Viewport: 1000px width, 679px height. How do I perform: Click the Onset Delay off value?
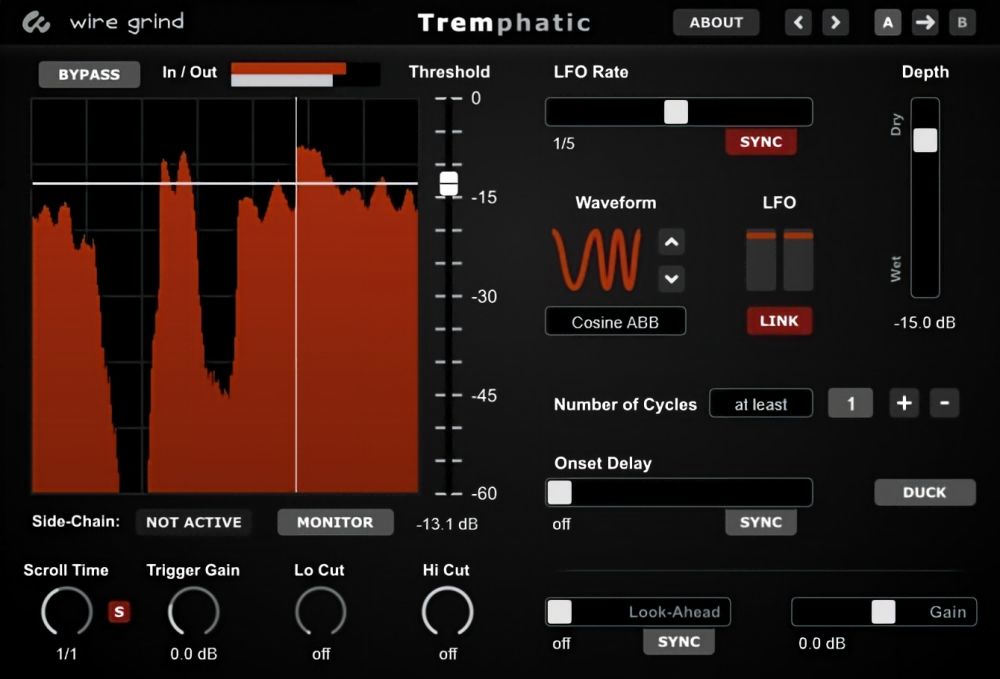click(x=561, y=524)
